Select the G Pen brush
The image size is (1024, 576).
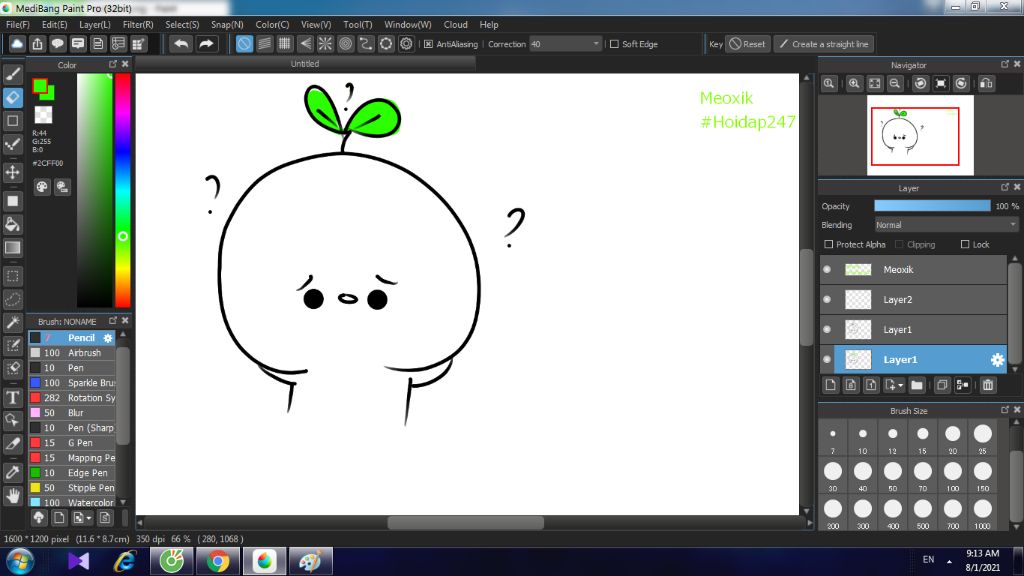click(72, 443)
